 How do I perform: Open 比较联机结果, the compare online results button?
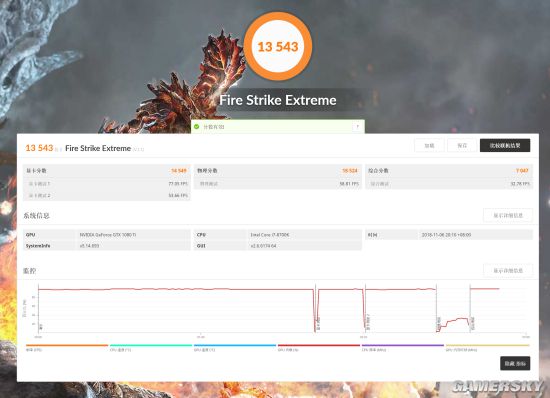[x=505, y=146]
